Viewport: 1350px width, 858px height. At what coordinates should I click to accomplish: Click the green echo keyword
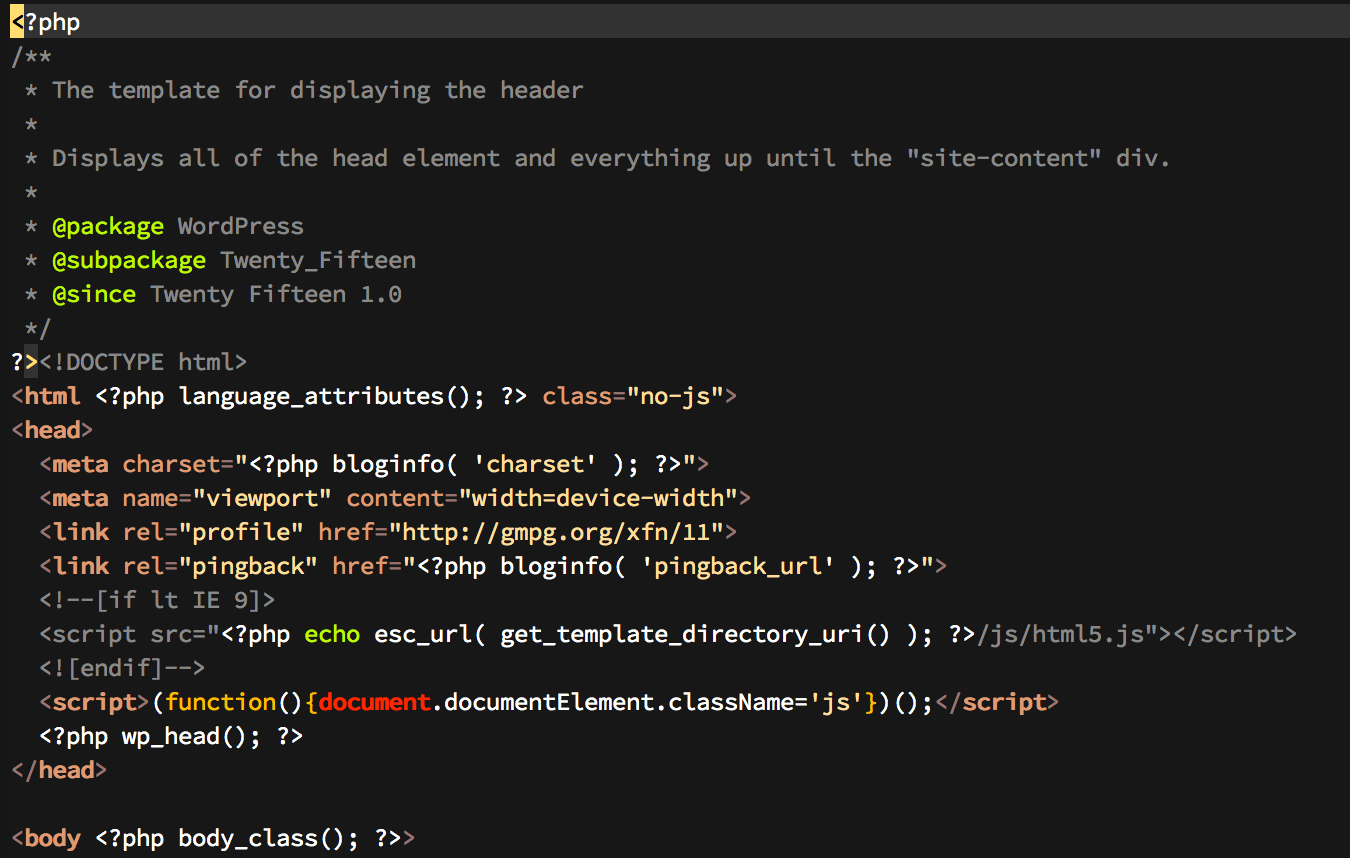point(332,633)
